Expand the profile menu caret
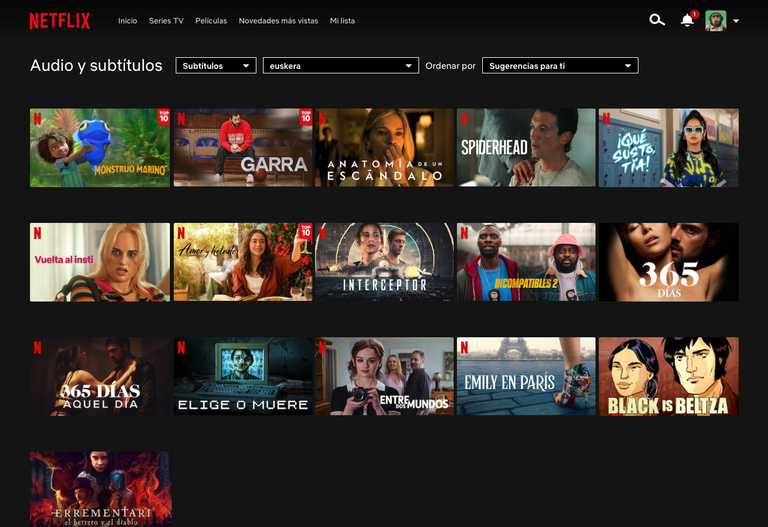 coord(736,21)
